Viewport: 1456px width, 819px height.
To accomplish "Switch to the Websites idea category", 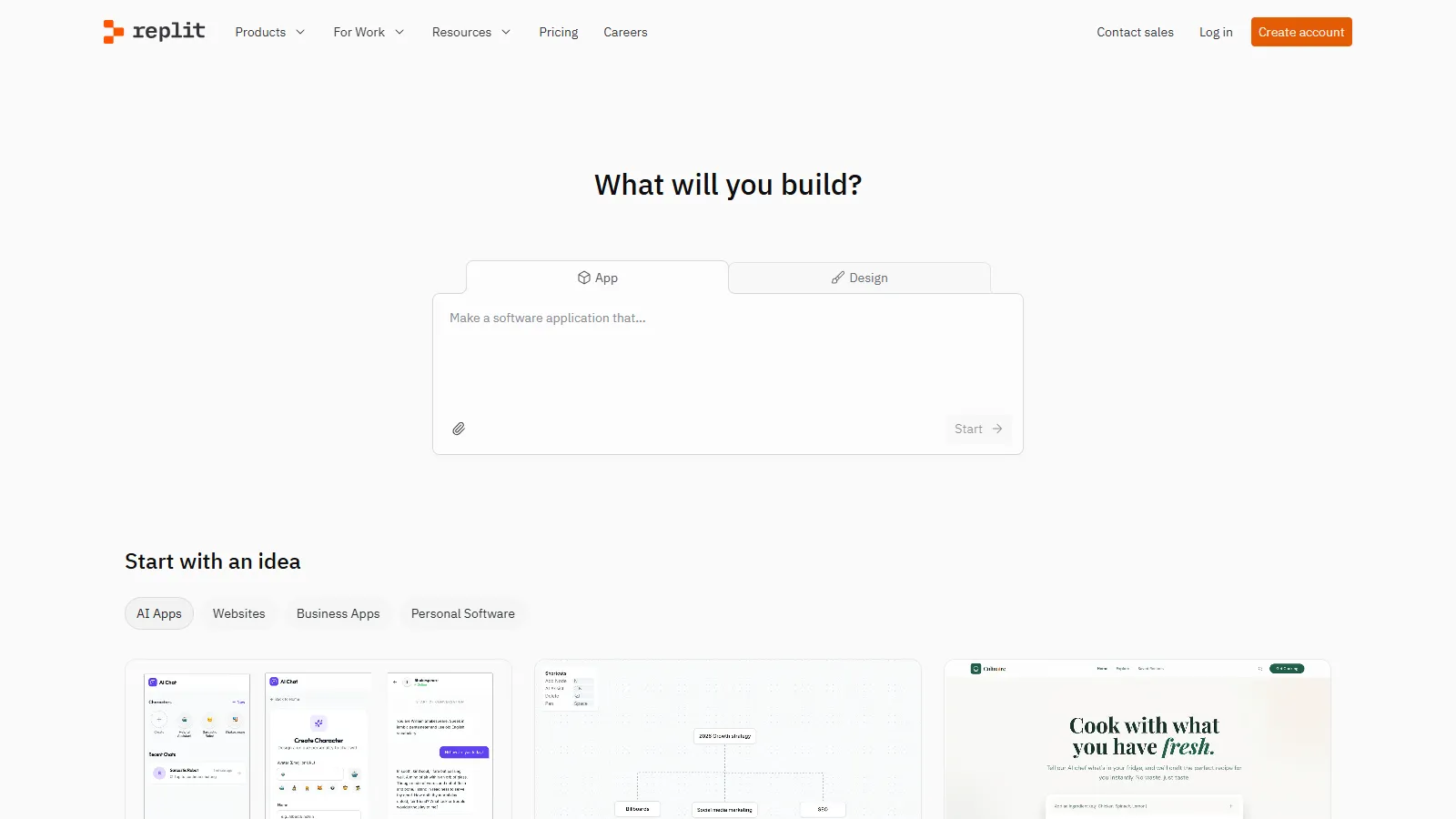I will (x=239, y=613).
